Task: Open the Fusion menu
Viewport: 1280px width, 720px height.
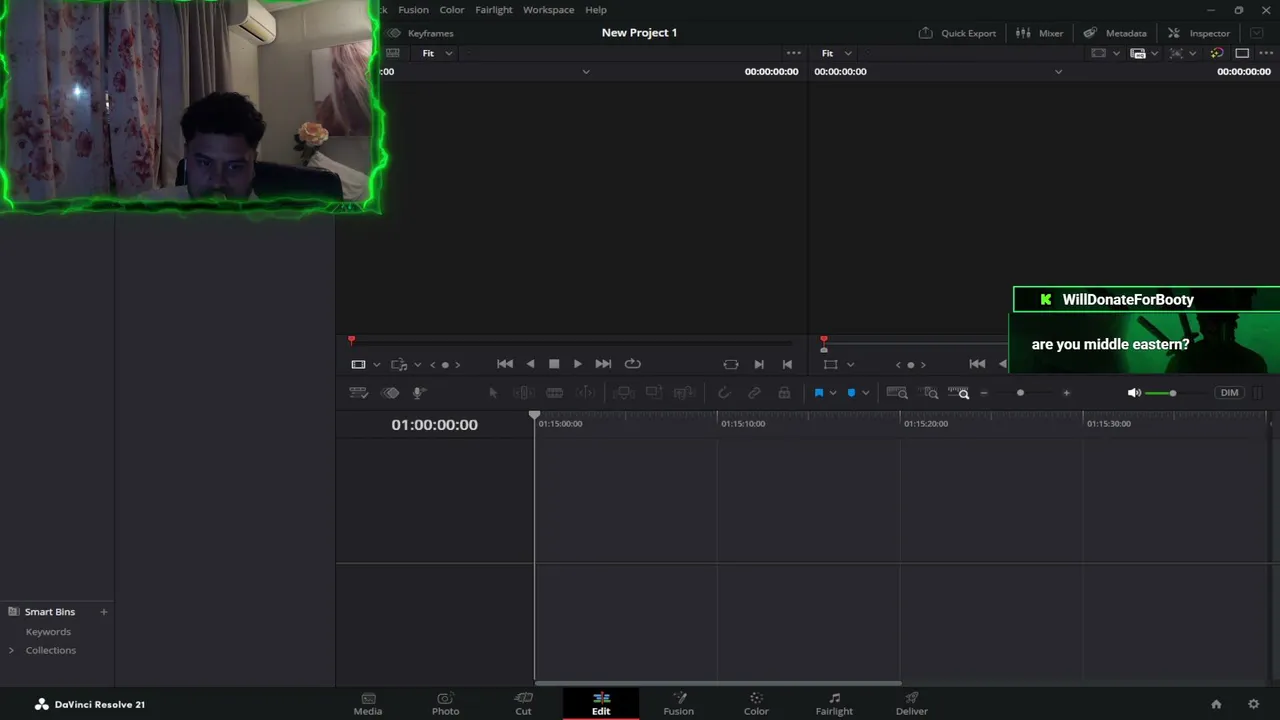Action: click(413, 10)
